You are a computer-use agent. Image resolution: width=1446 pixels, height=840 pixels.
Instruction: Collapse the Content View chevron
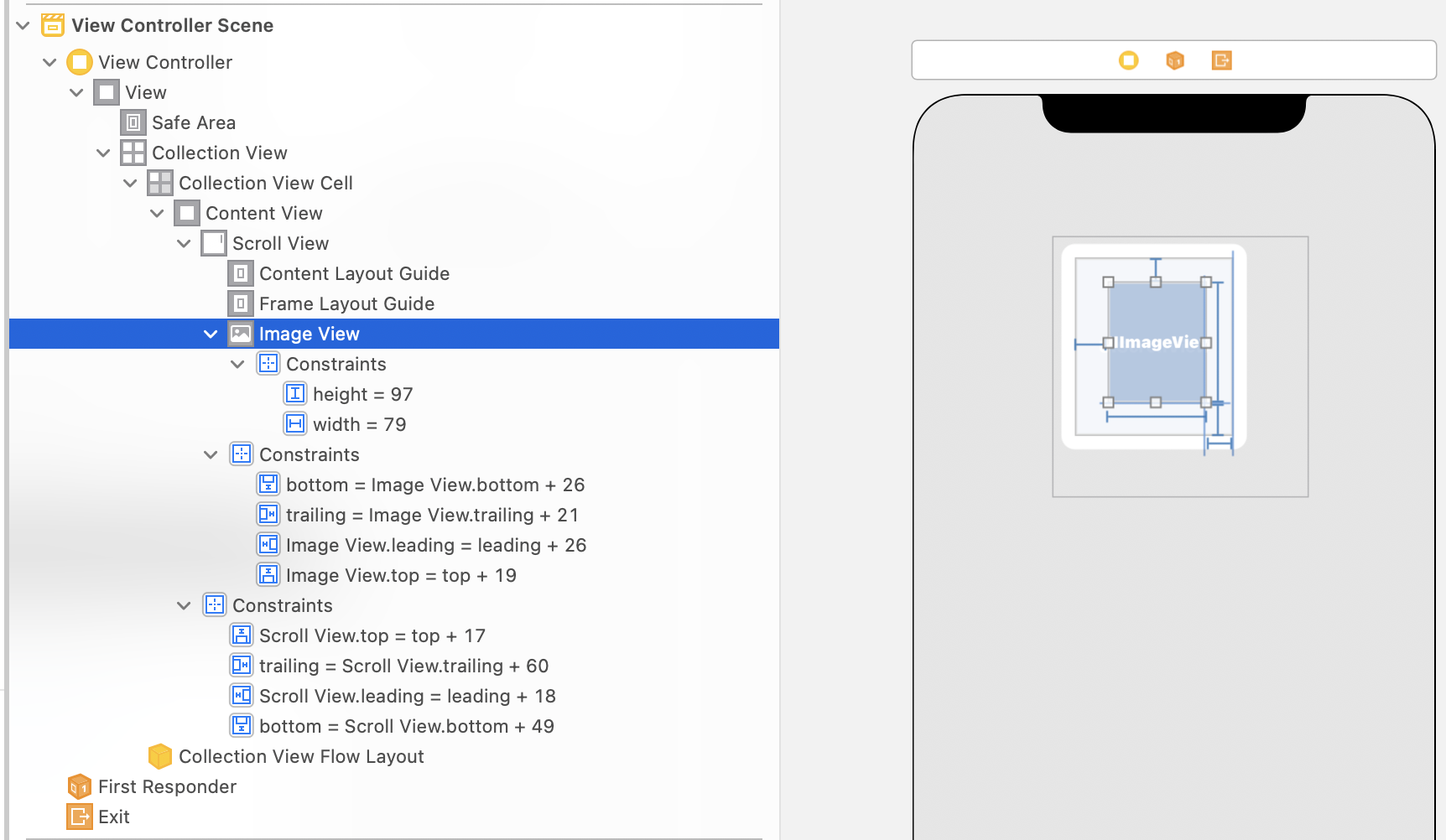(158, 214)
